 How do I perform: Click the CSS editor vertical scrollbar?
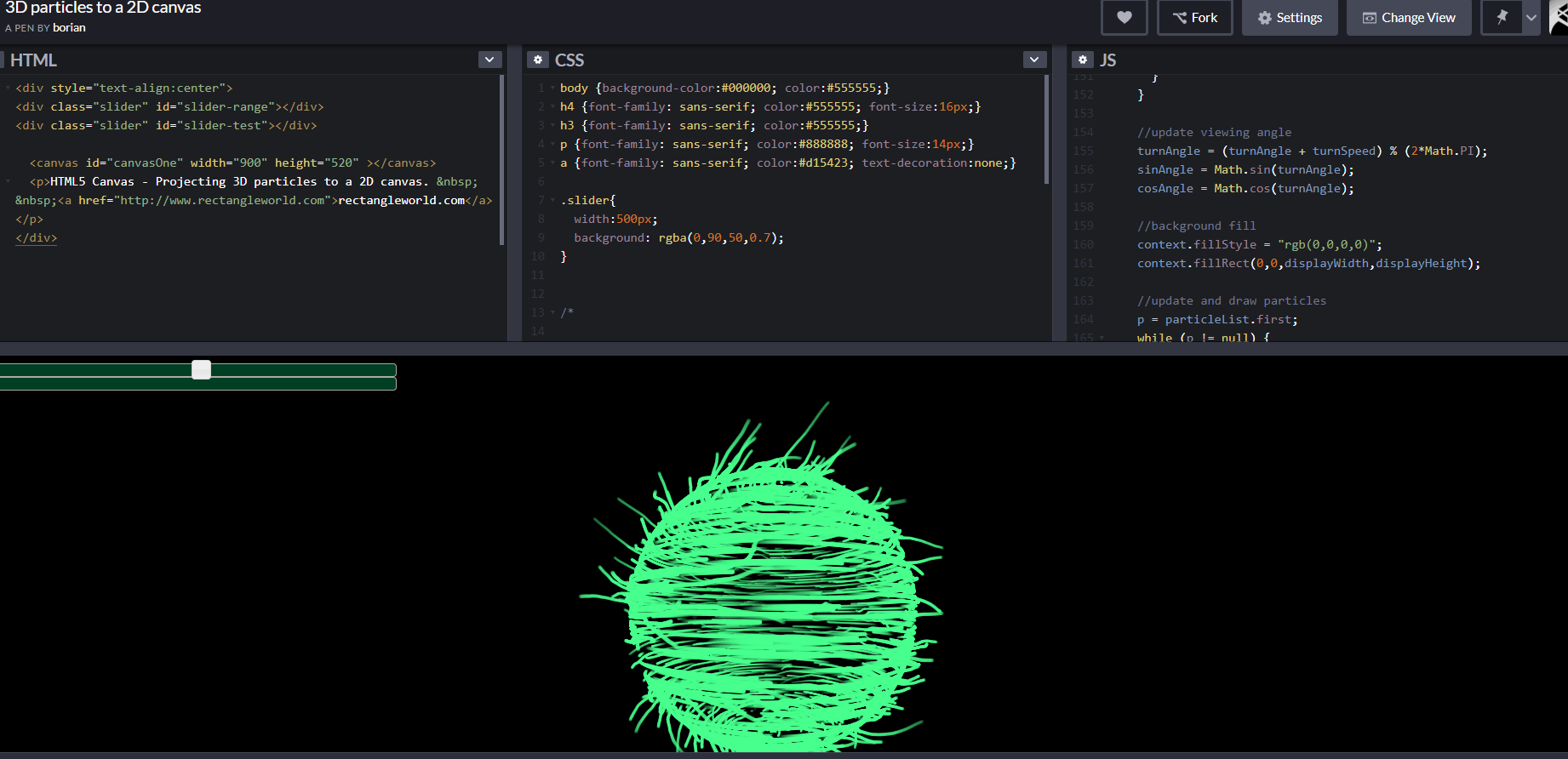pyautogui.click(x=1046, y=128)
